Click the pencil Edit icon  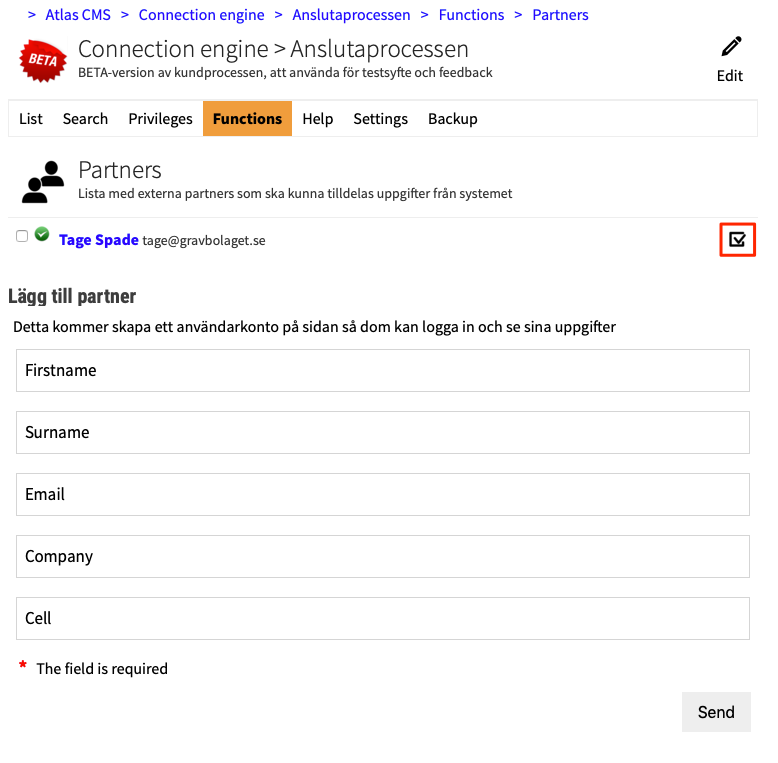click(x=731, y=47)
